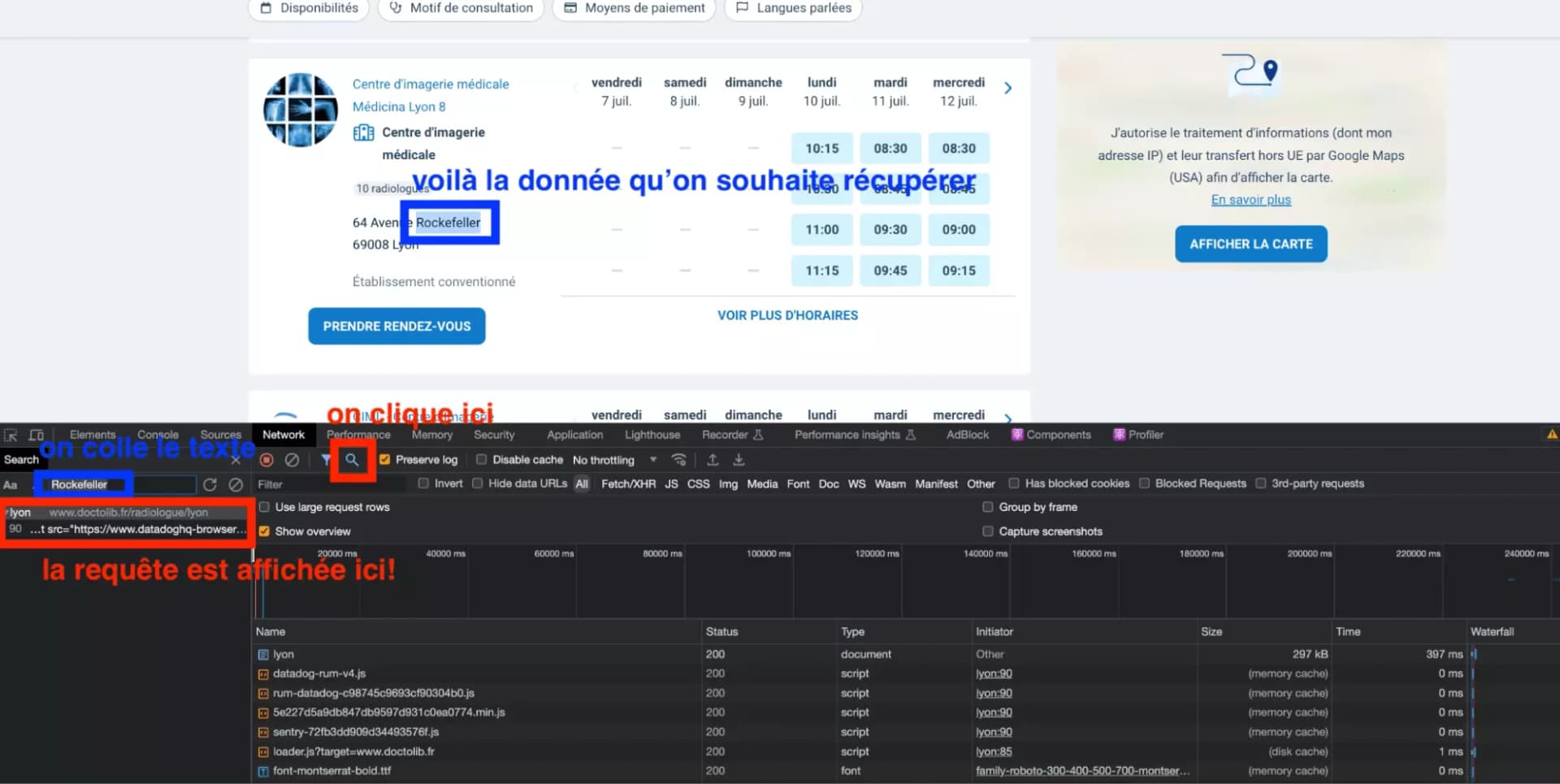Image resolution: width=1560 pixels, height=784 pixels.
Task: Stop recording with the red record icon
Action: pyautogui.click(x=268, y=461)
